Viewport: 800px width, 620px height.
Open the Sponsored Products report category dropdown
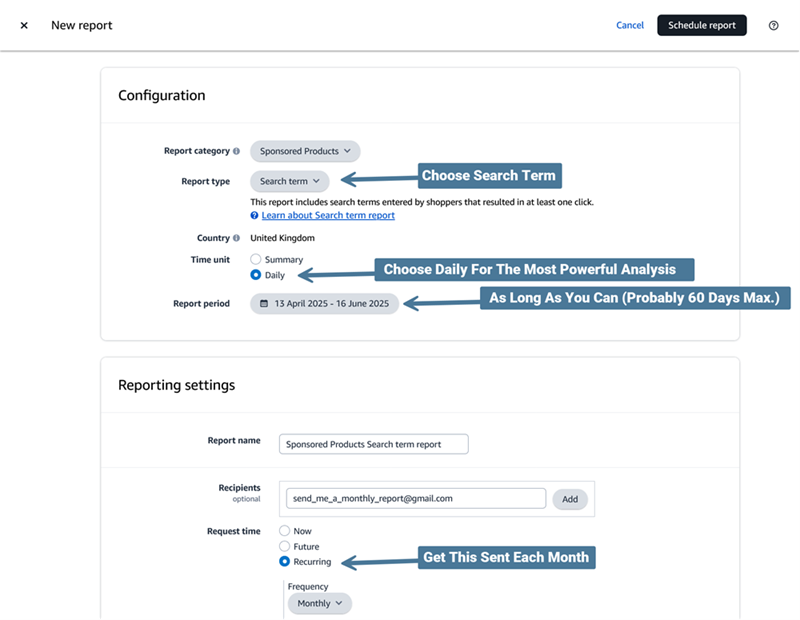(304, 151)
